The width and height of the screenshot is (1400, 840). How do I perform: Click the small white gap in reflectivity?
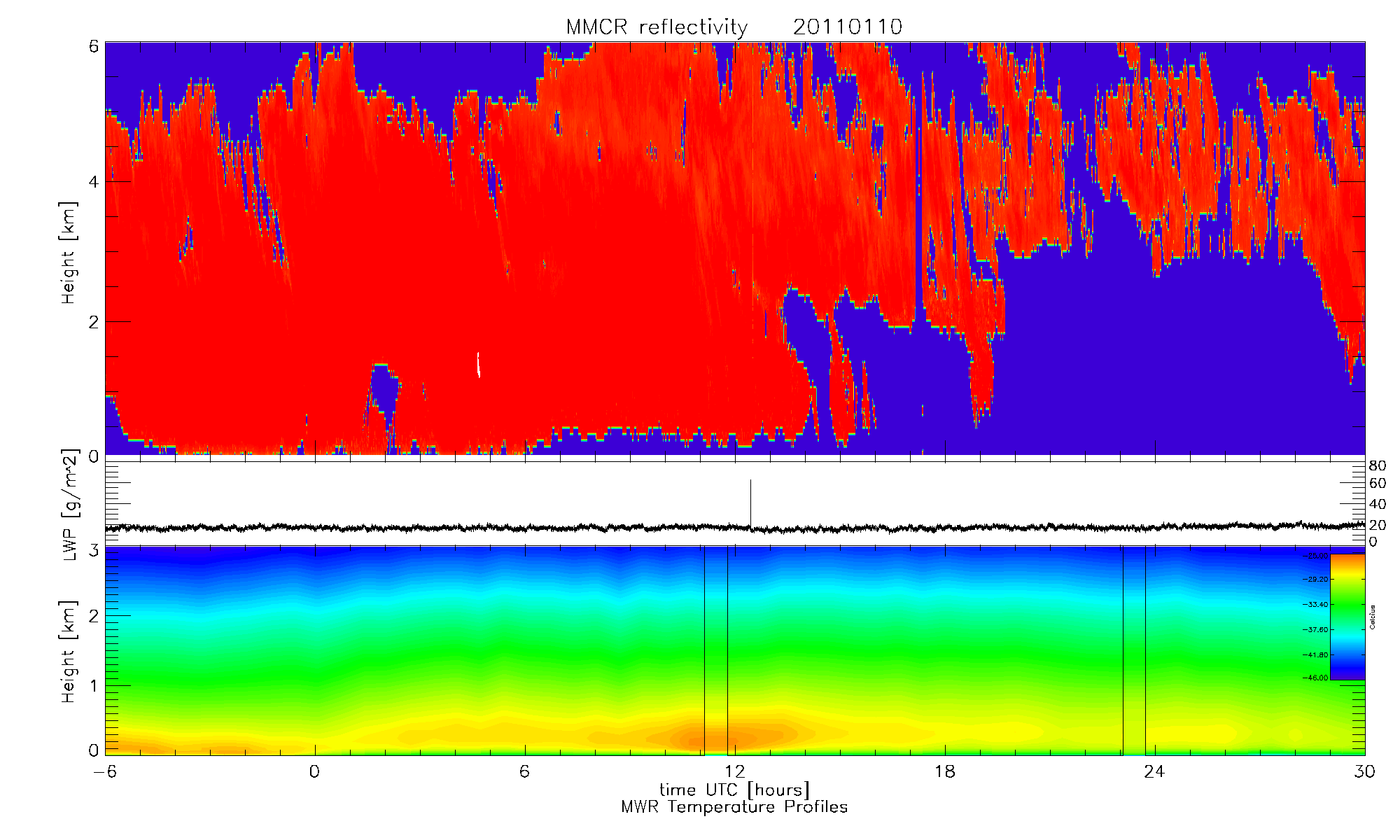(x=479, y=364)
